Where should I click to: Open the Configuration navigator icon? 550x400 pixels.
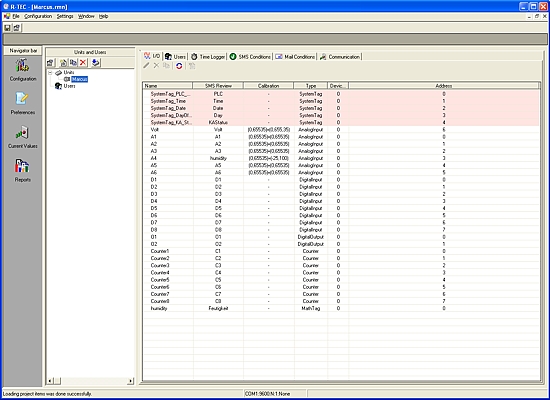(x=22, y=70)
